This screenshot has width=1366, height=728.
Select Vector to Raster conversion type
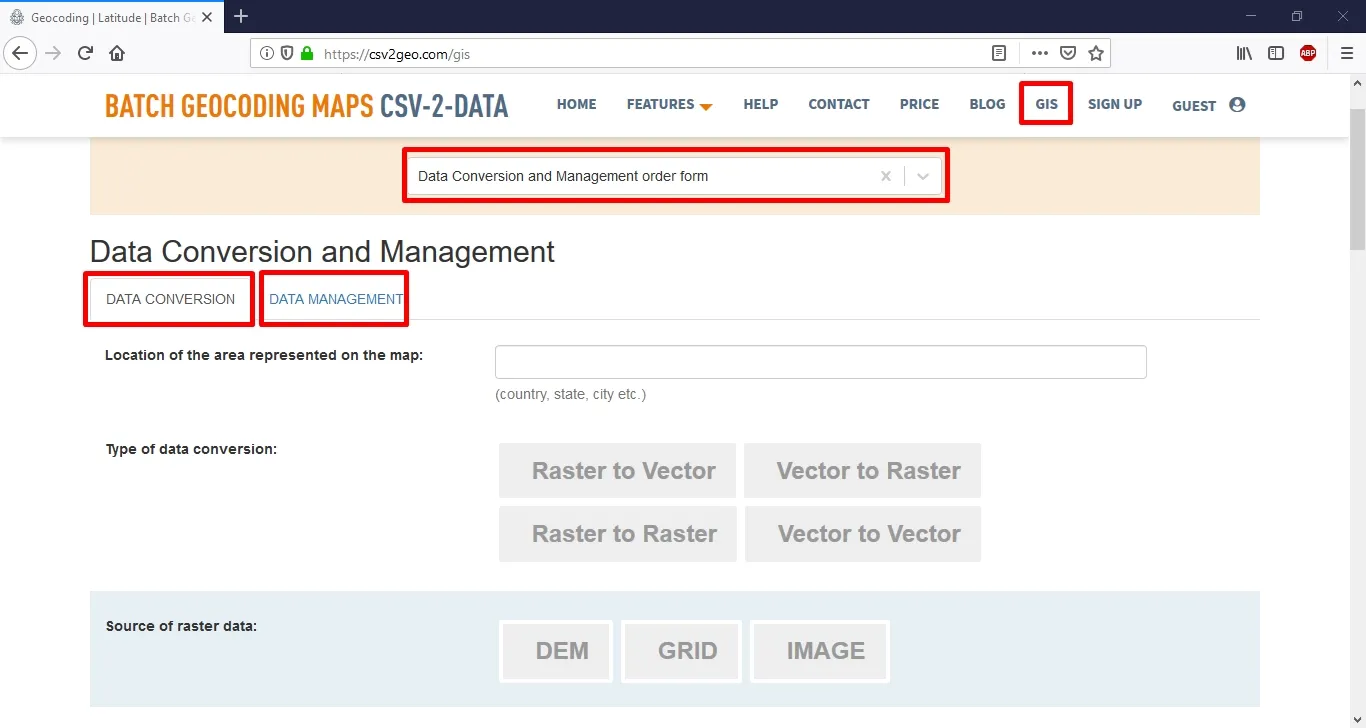click(x=862, y=471)
